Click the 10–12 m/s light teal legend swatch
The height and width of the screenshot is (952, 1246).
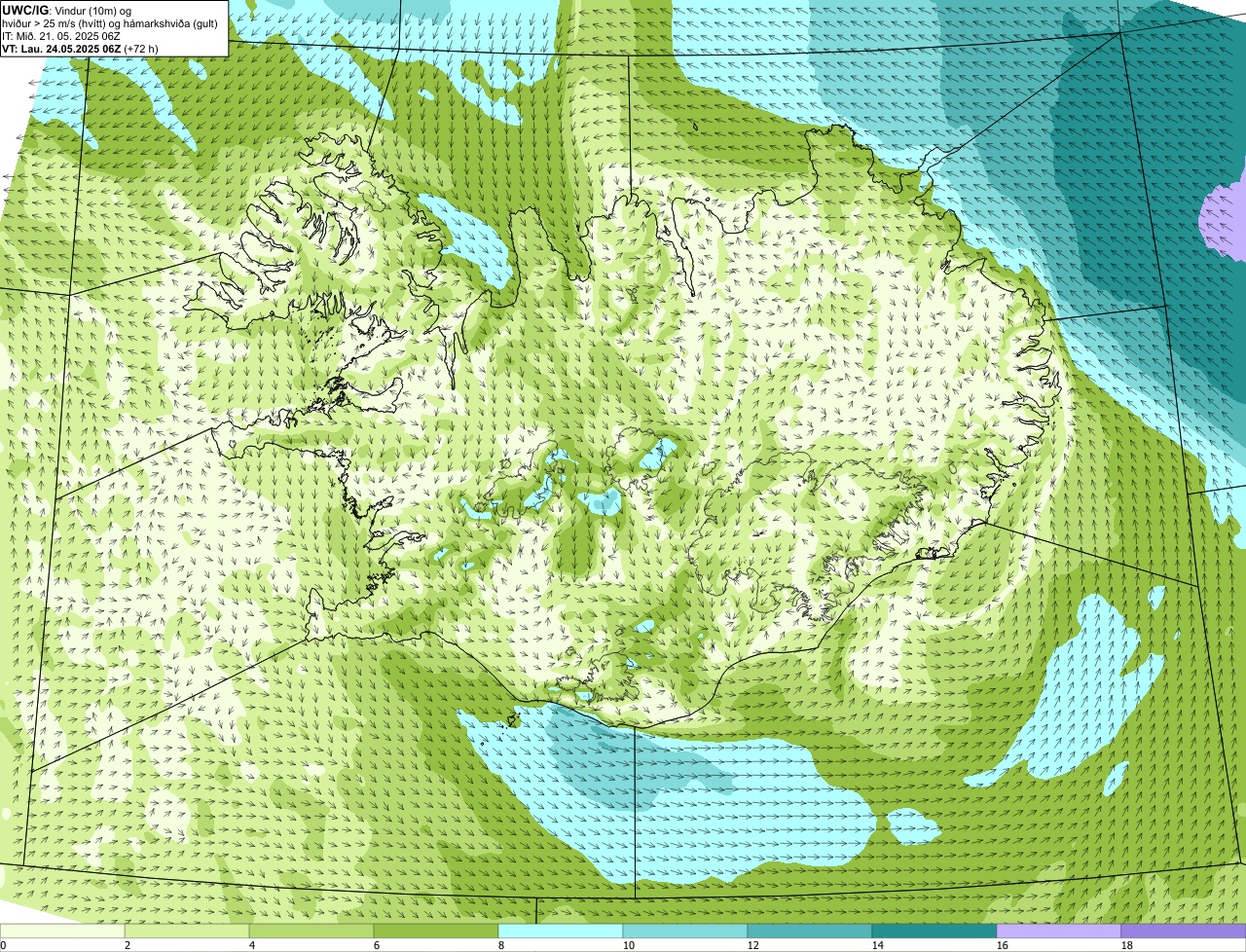[x=685, y=931]
